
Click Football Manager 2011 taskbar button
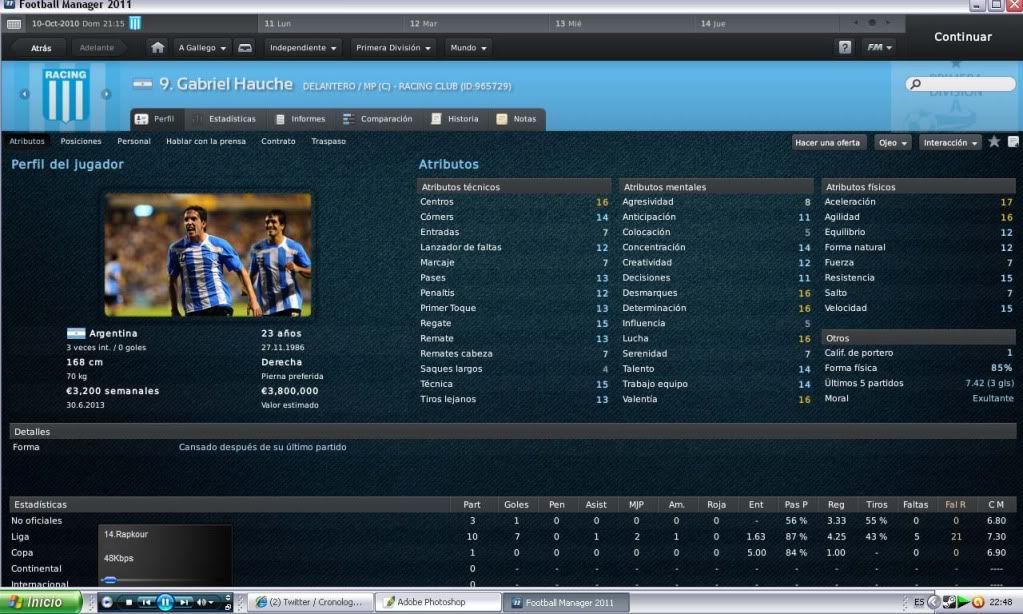566,602
